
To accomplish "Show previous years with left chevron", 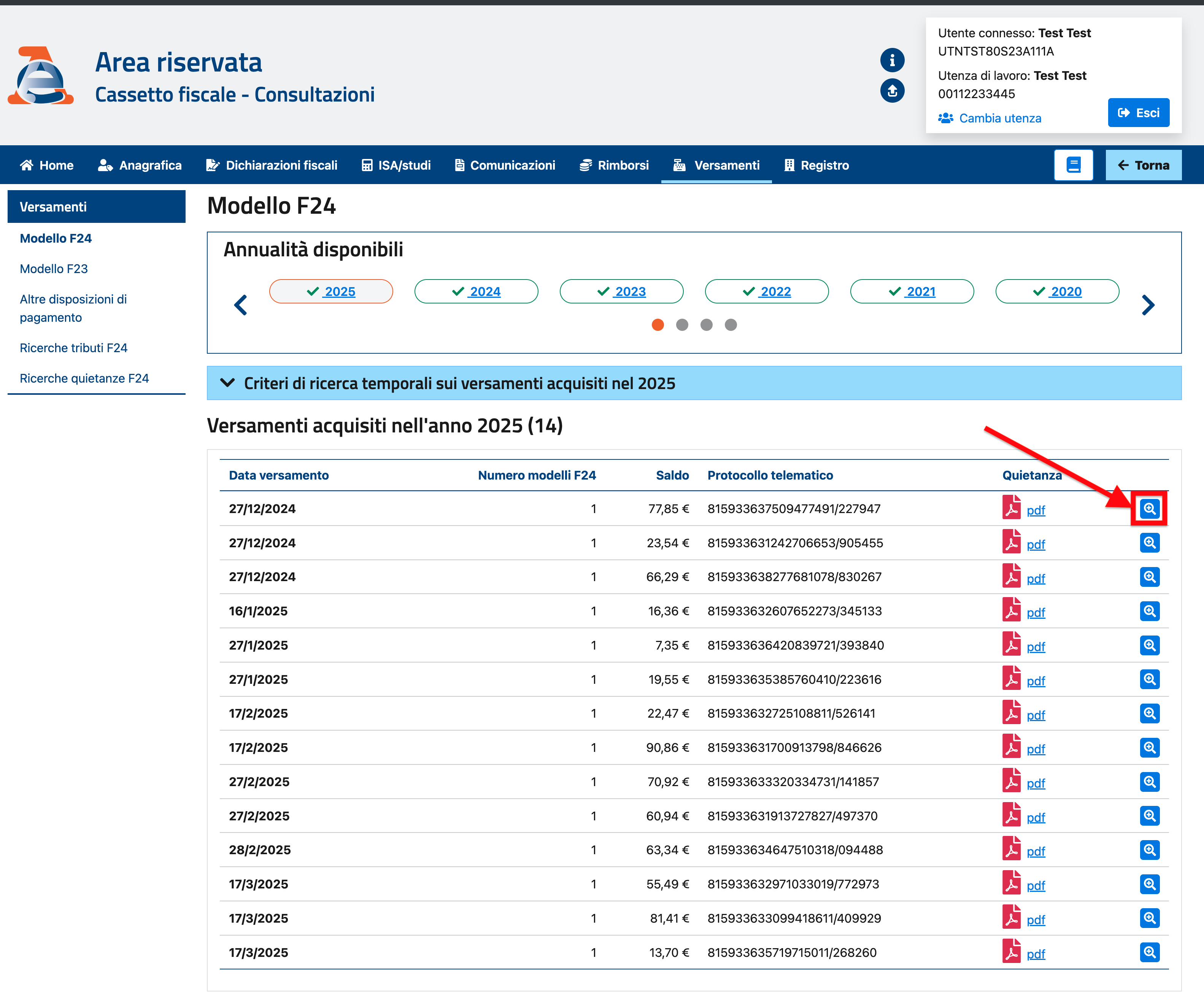I will 241,305.
